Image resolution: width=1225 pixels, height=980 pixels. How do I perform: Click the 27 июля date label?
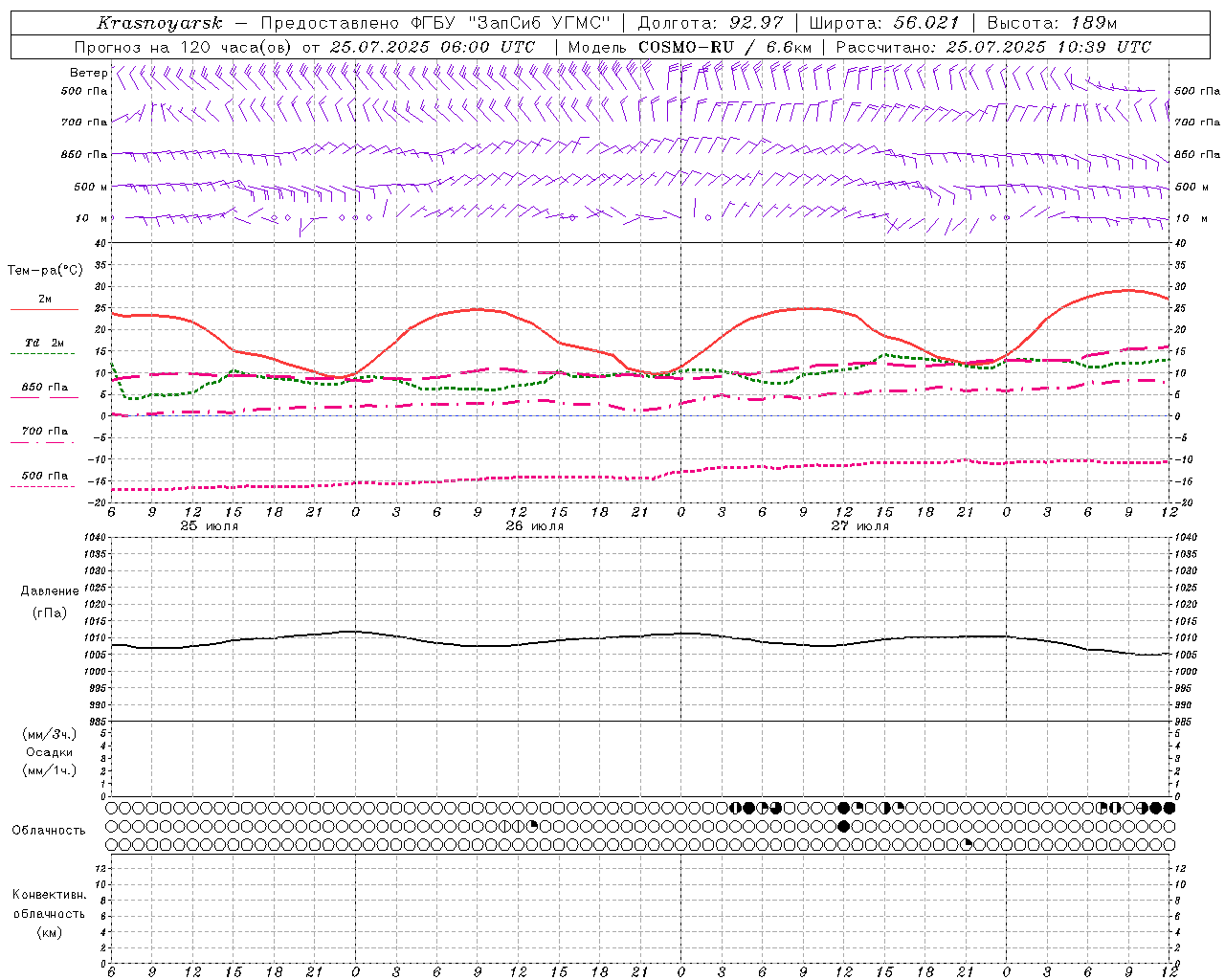click(x=860, y=526)
